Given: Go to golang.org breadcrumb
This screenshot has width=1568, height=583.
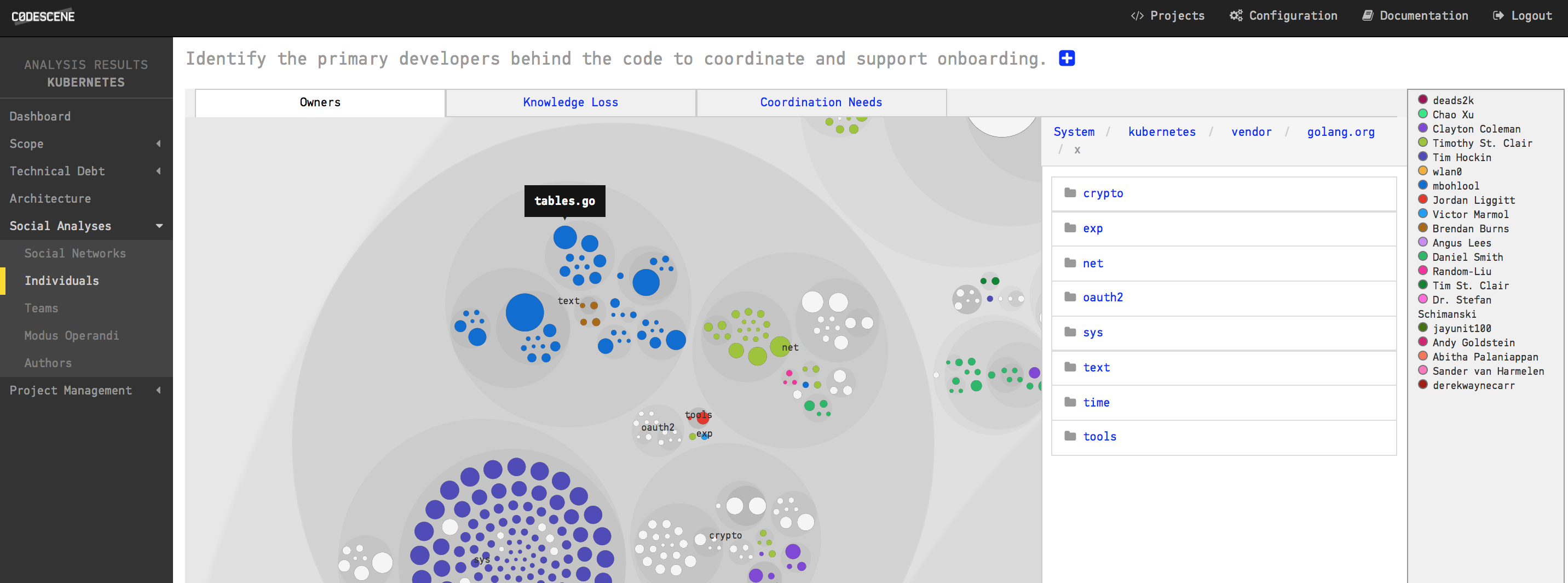Looking at the screenshot, I should pyautogui.click(x=1341, y=132).
